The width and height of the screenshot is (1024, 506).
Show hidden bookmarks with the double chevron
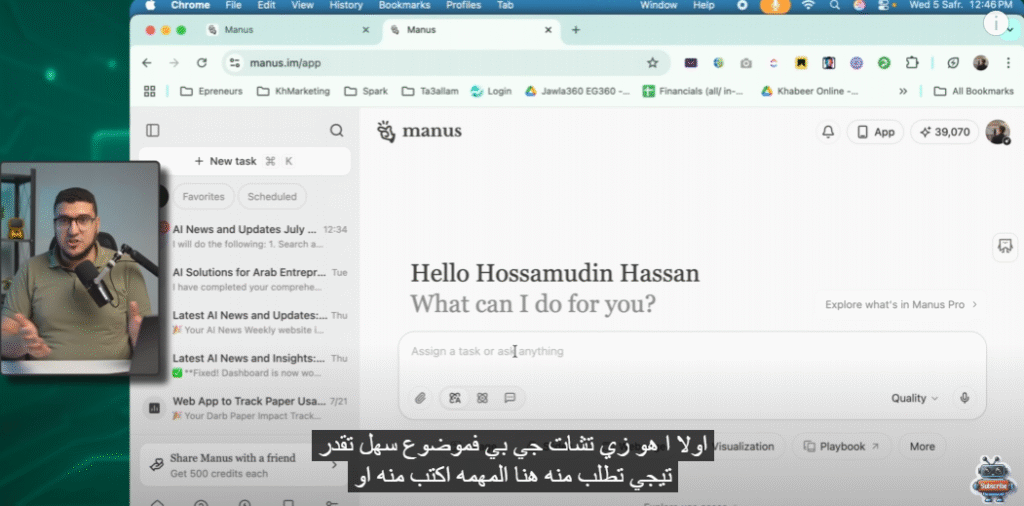coord(903,91)
